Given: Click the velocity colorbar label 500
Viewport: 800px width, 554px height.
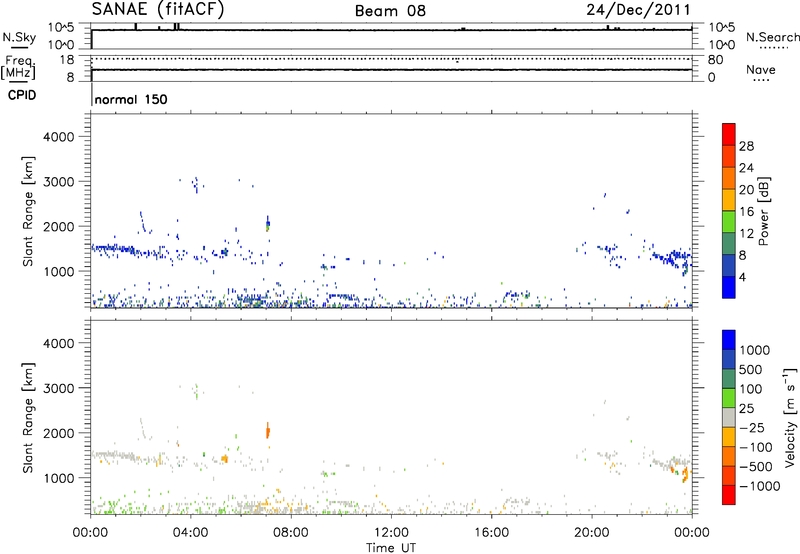Looking at the screenshot, I should pos(750,370).
